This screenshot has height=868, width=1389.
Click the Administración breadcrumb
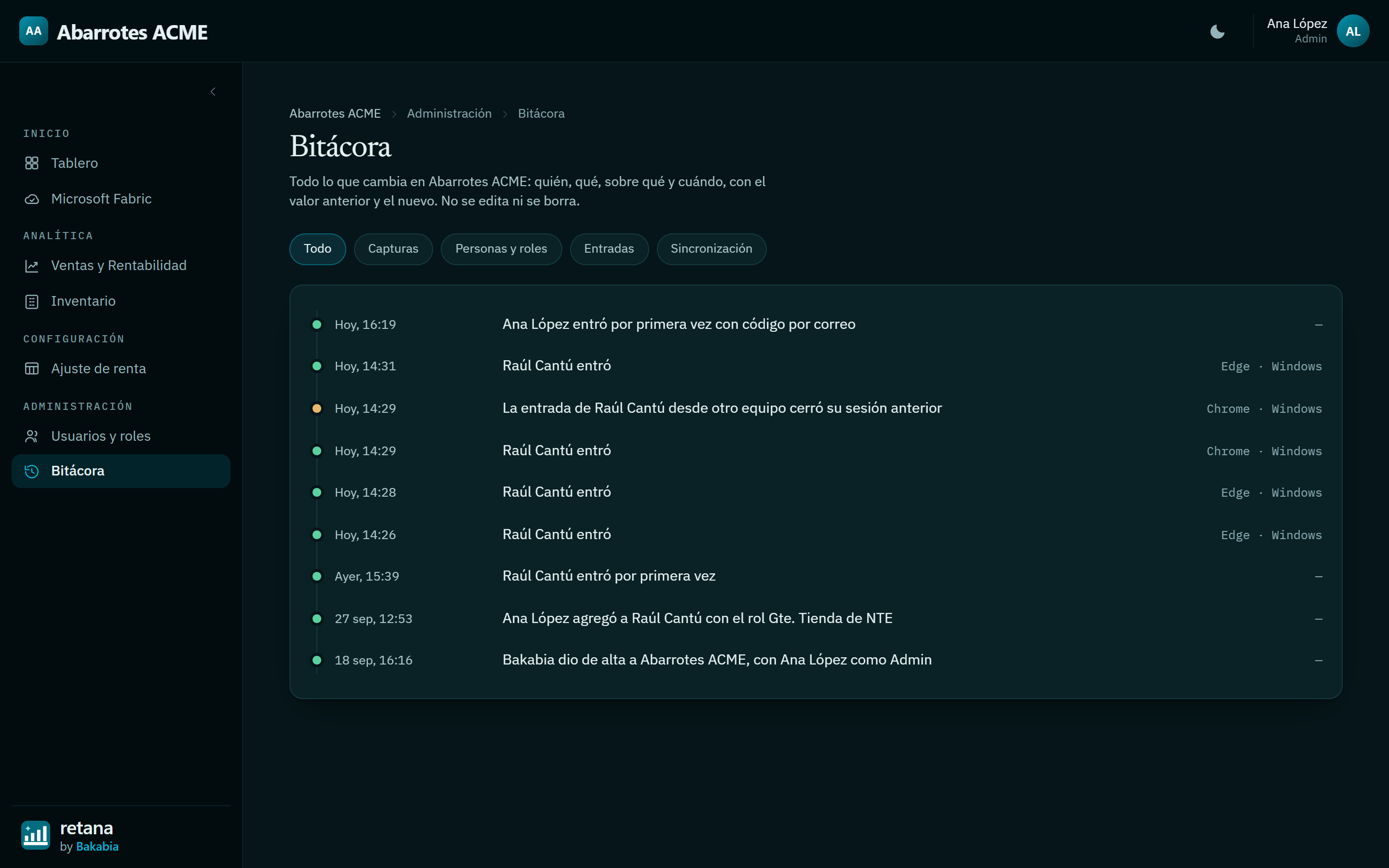(449, 114)
